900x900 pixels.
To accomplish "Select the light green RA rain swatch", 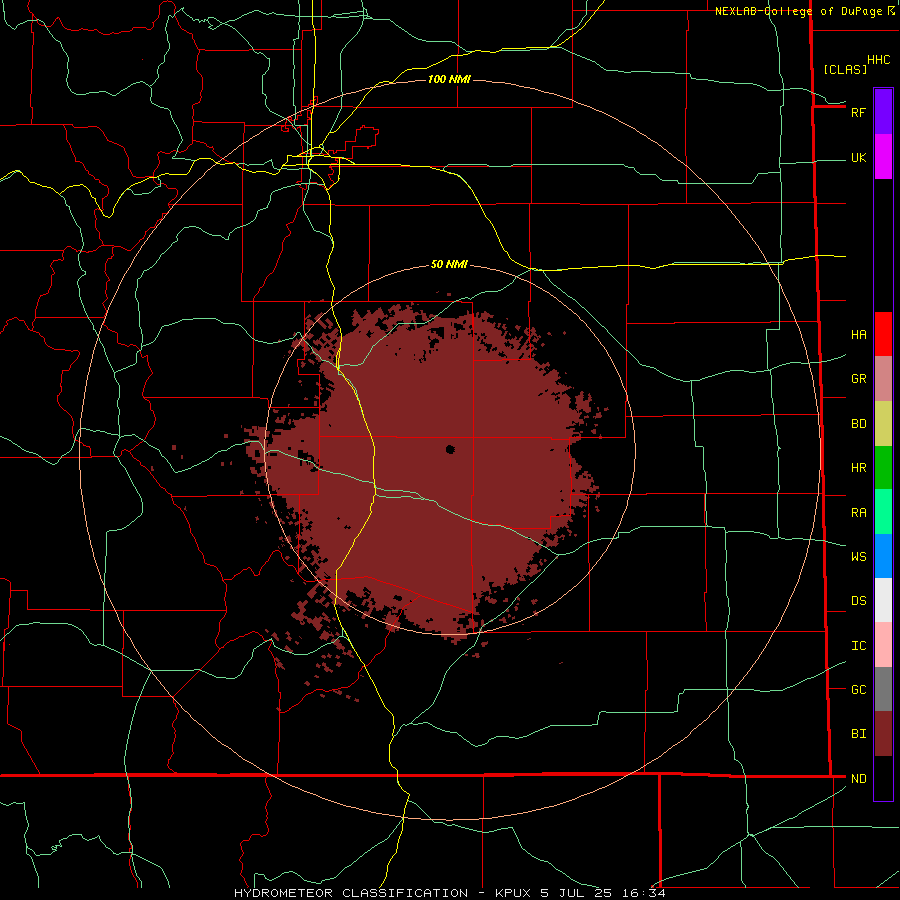I will (883, 512).
